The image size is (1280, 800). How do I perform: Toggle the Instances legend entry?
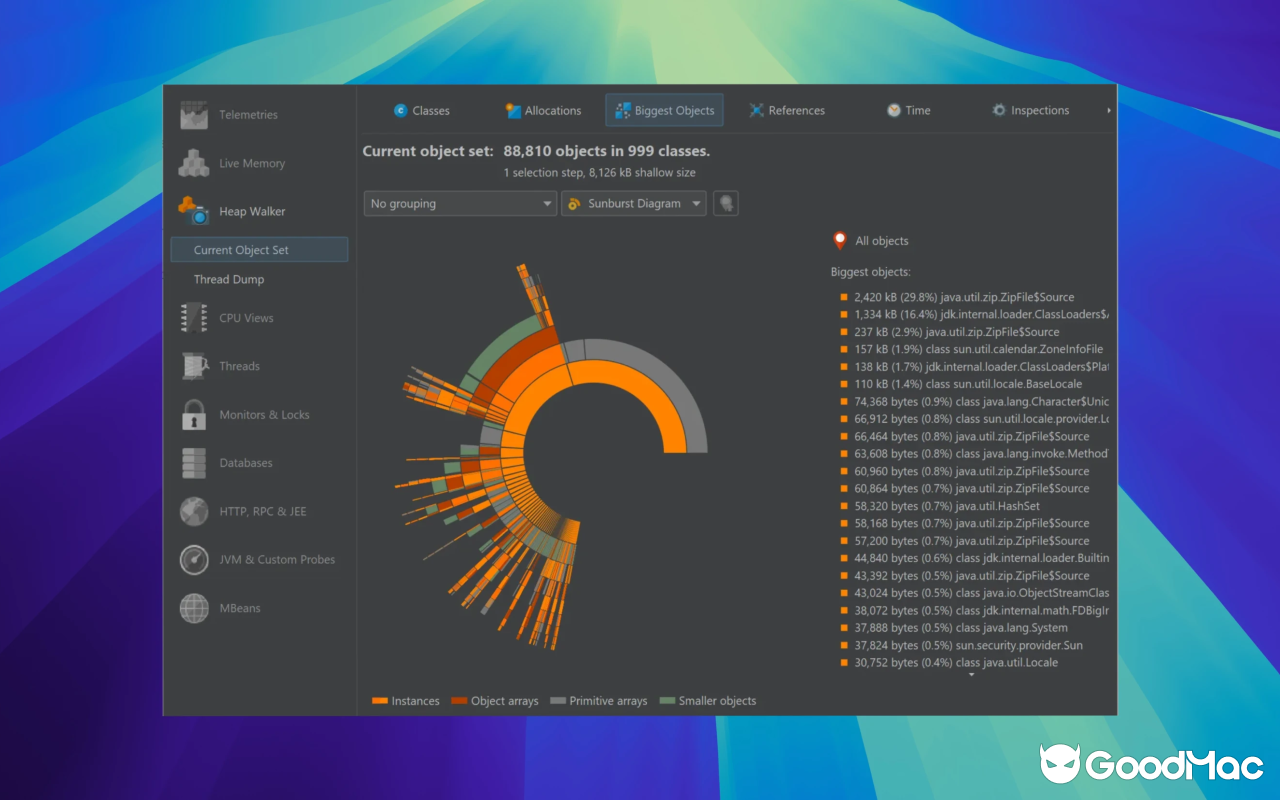(x=405, y=700)
